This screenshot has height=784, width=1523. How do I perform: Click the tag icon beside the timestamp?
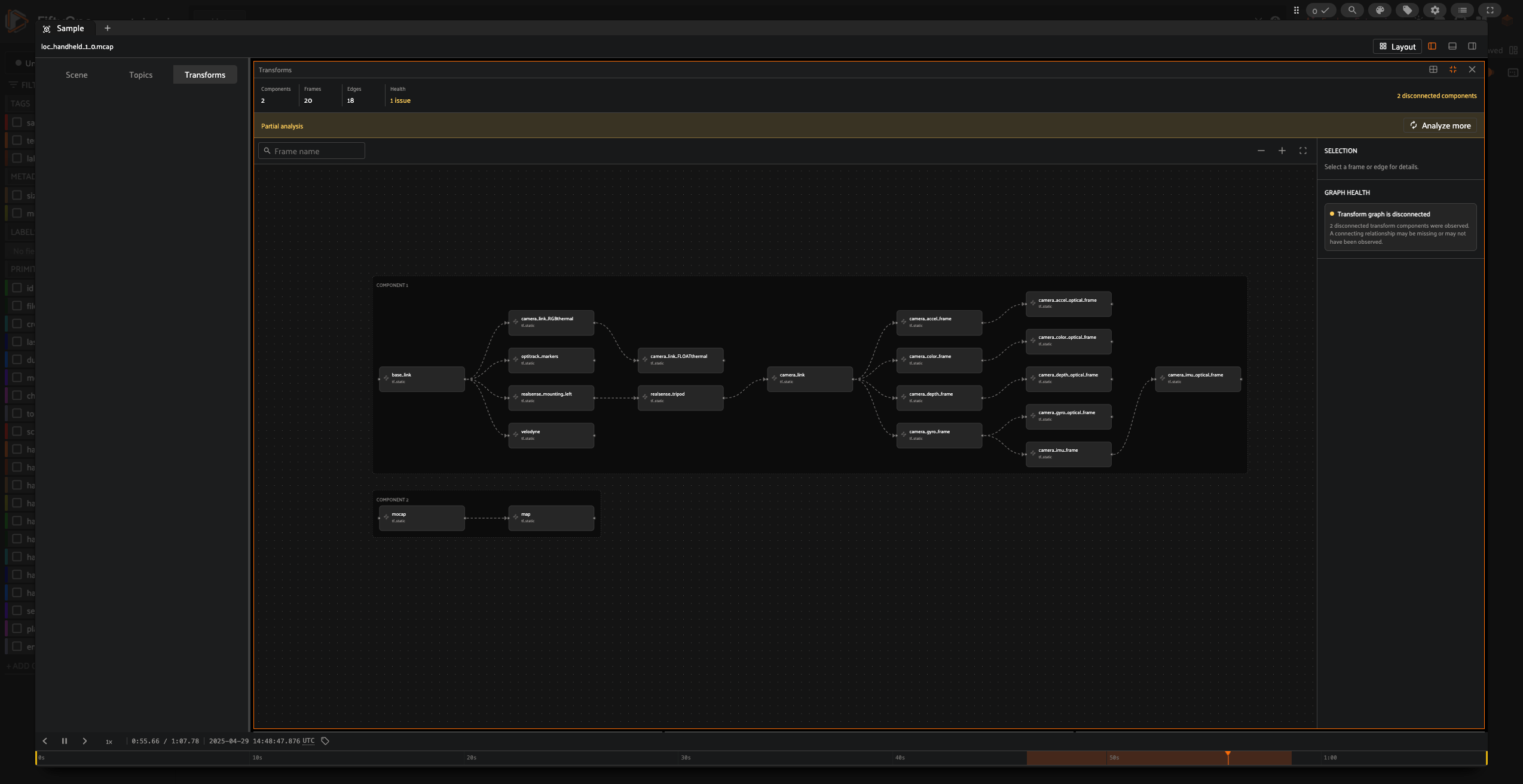coord(325,741)
